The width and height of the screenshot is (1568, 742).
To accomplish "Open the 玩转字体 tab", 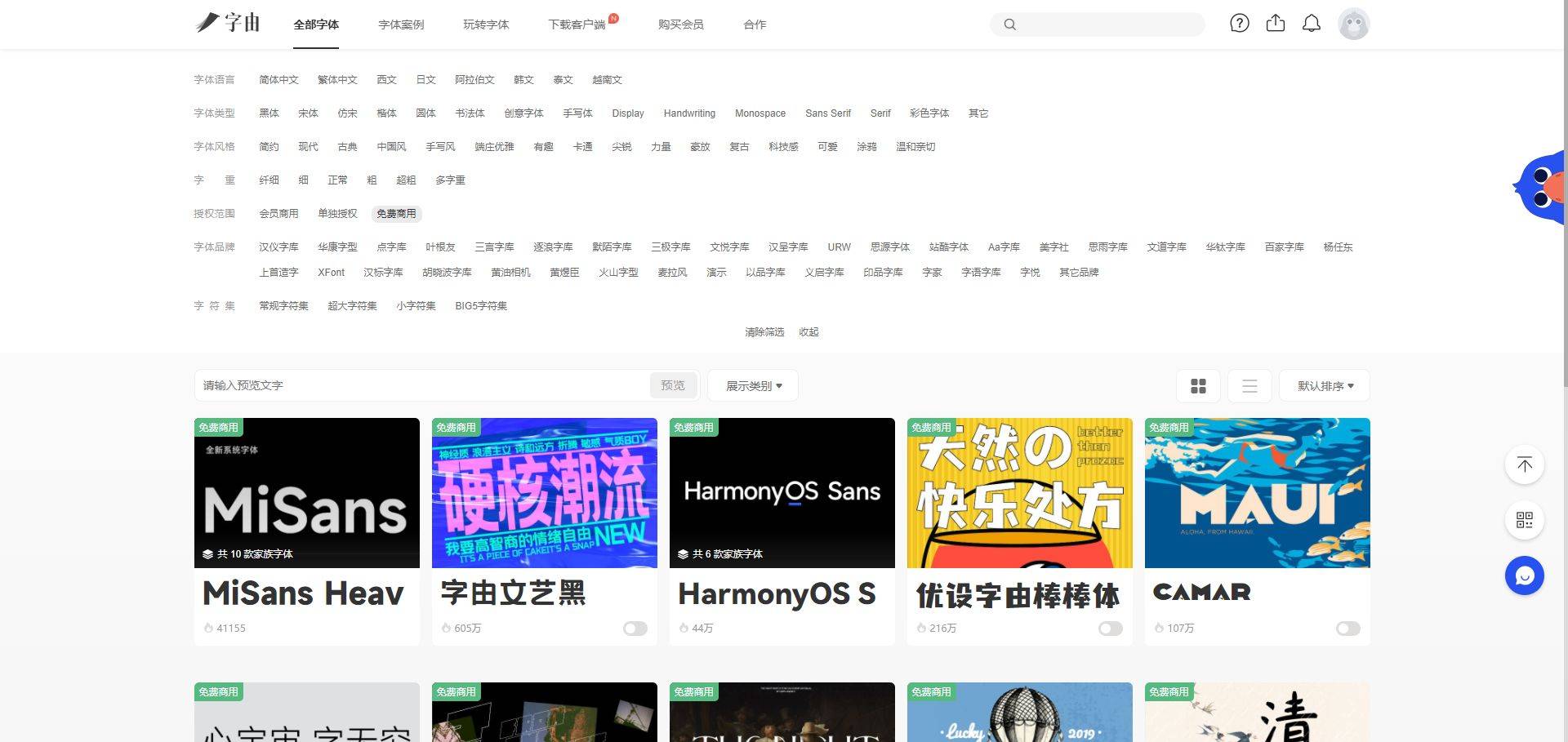I will 486,24.
